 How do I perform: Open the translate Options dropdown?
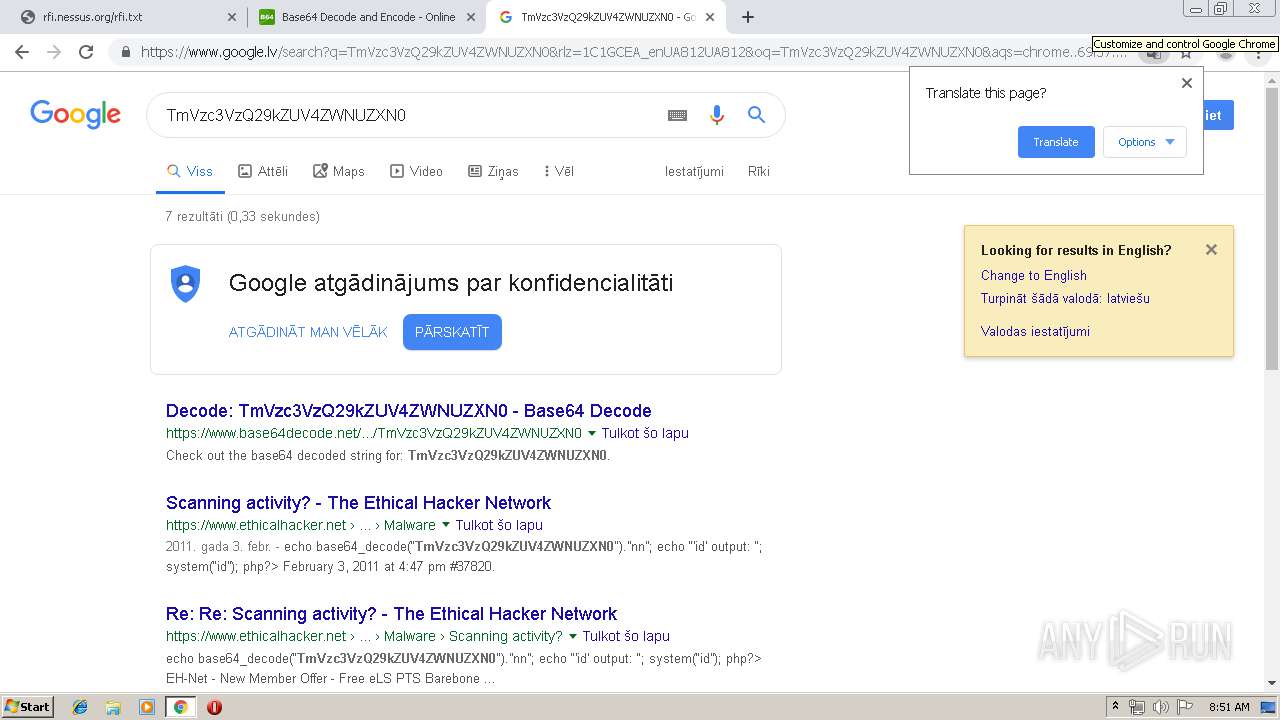coord(1145,142)
